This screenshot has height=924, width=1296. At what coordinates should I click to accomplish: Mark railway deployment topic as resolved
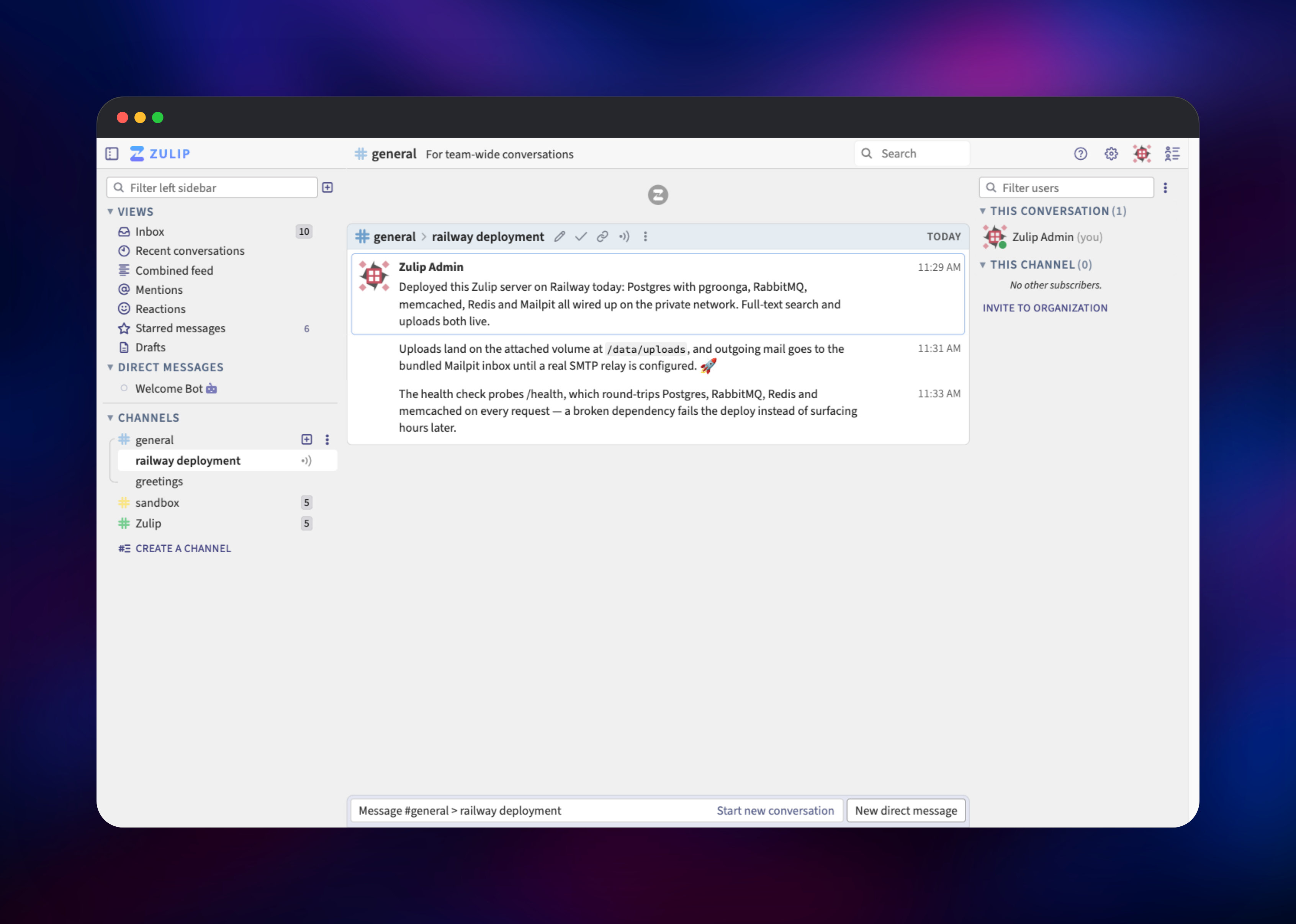[581, 237]
